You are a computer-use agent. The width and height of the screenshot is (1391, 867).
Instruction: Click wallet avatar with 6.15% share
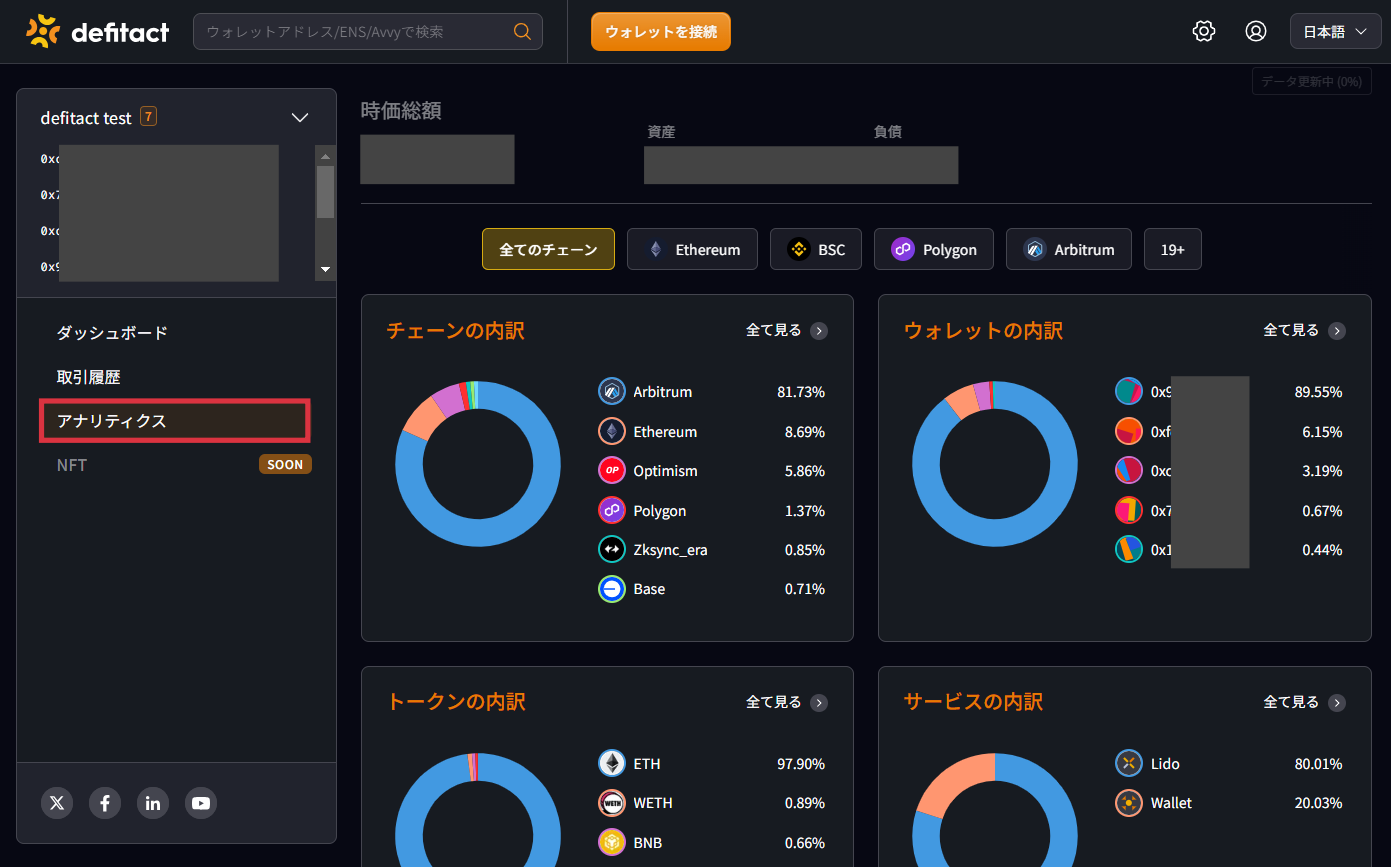pyautogui.click(x=1129, y=432)
